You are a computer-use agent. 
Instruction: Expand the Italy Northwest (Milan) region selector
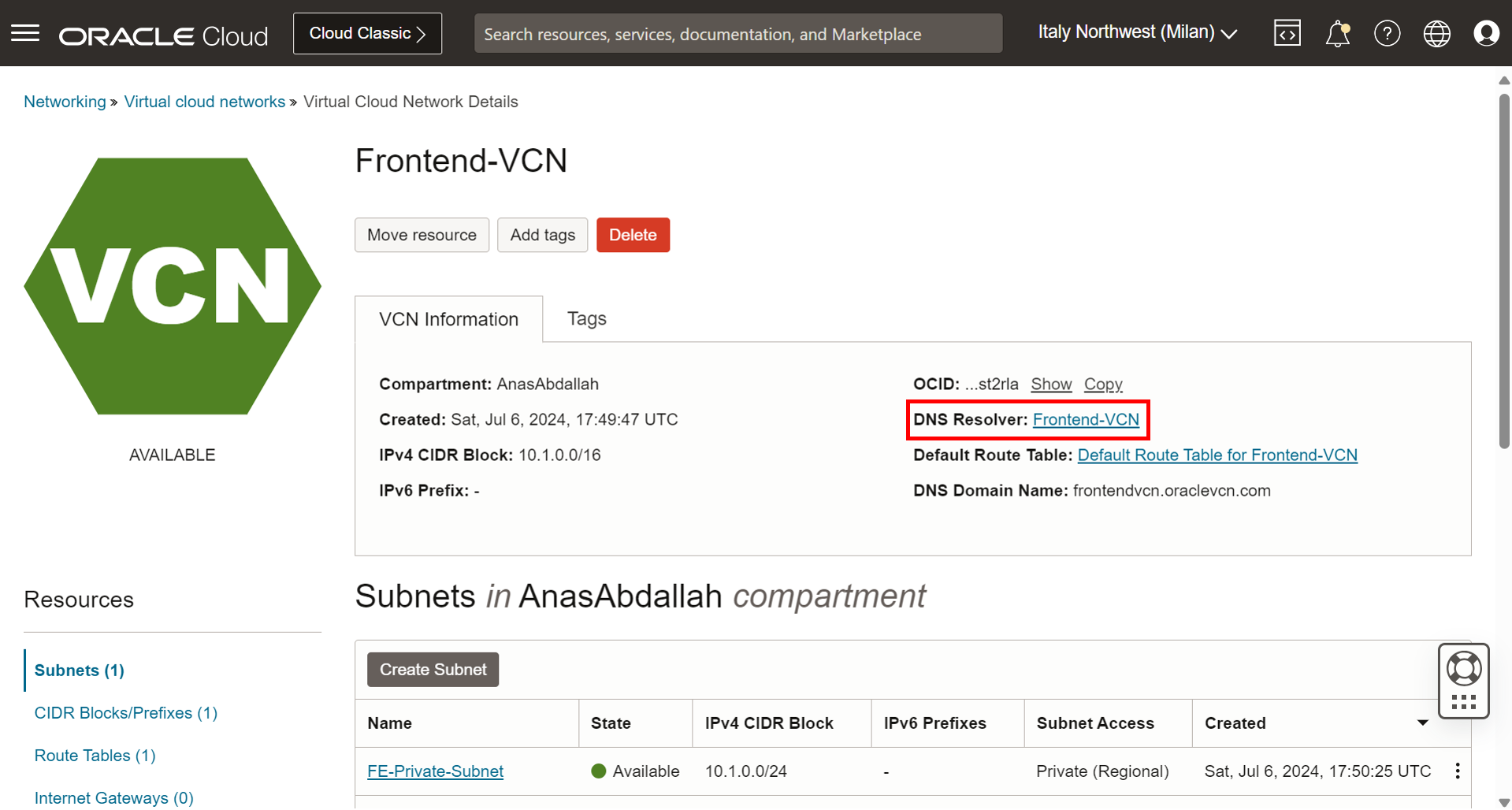(1137, 33)
